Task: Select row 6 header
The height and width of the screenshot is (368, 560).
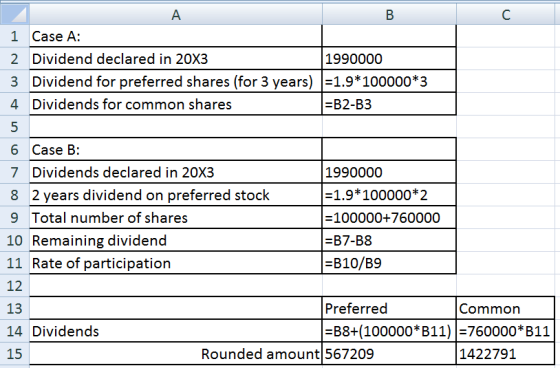Action: point(15,149)
